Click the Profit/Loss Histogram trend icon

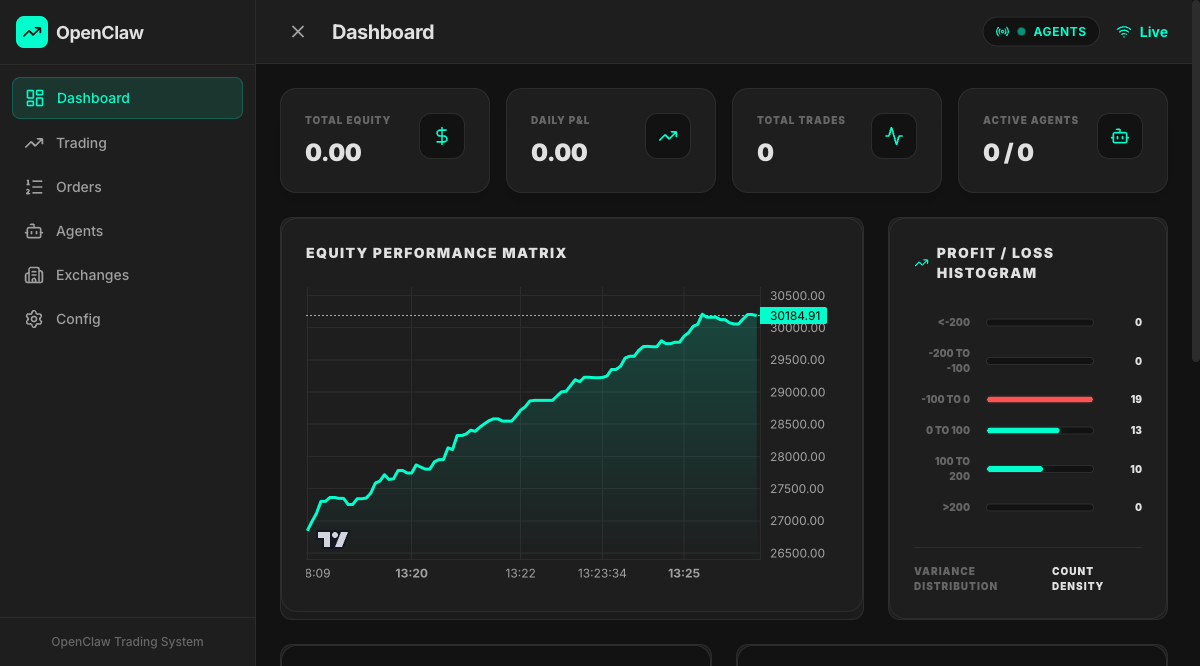pyautogui.click(x=921, y=263)
